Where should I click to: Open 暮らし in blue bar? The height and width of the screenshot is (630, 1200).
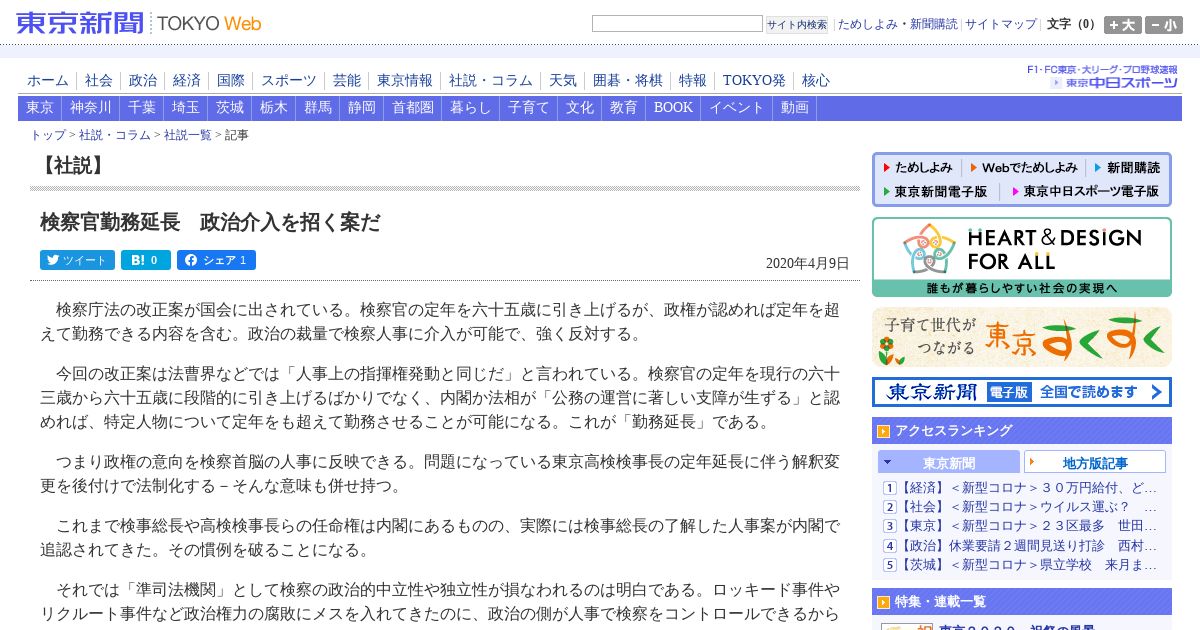point(471,108)
